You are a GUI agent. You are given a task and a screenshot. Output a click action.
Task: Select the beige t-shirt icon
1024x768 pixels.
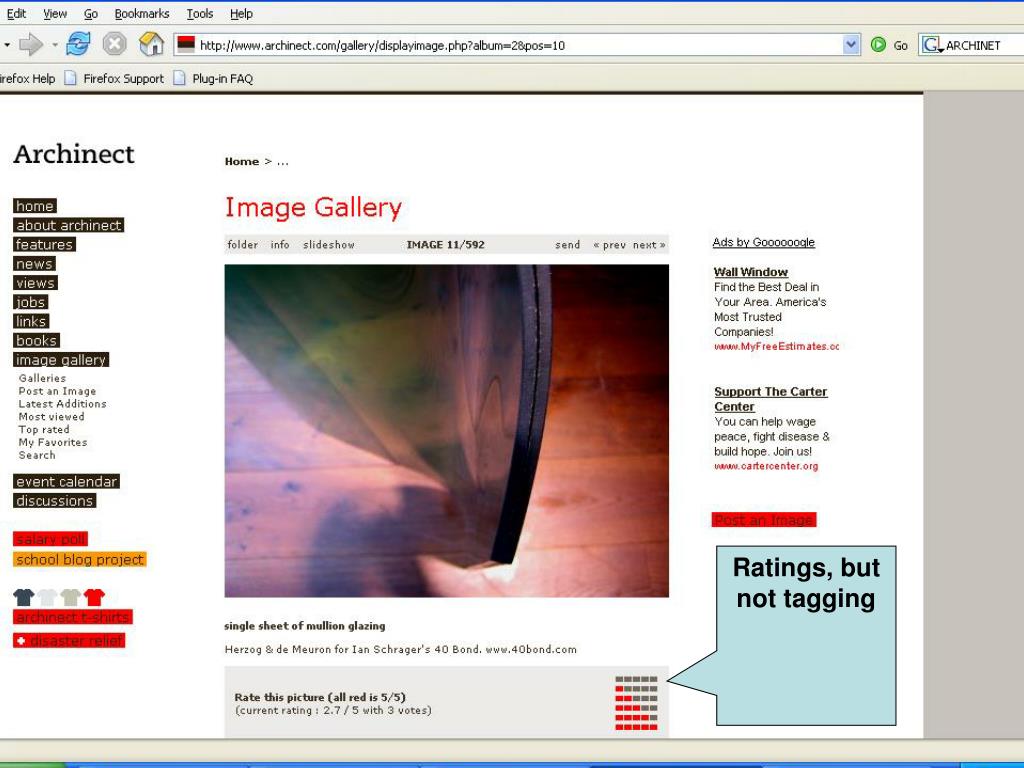71,597
